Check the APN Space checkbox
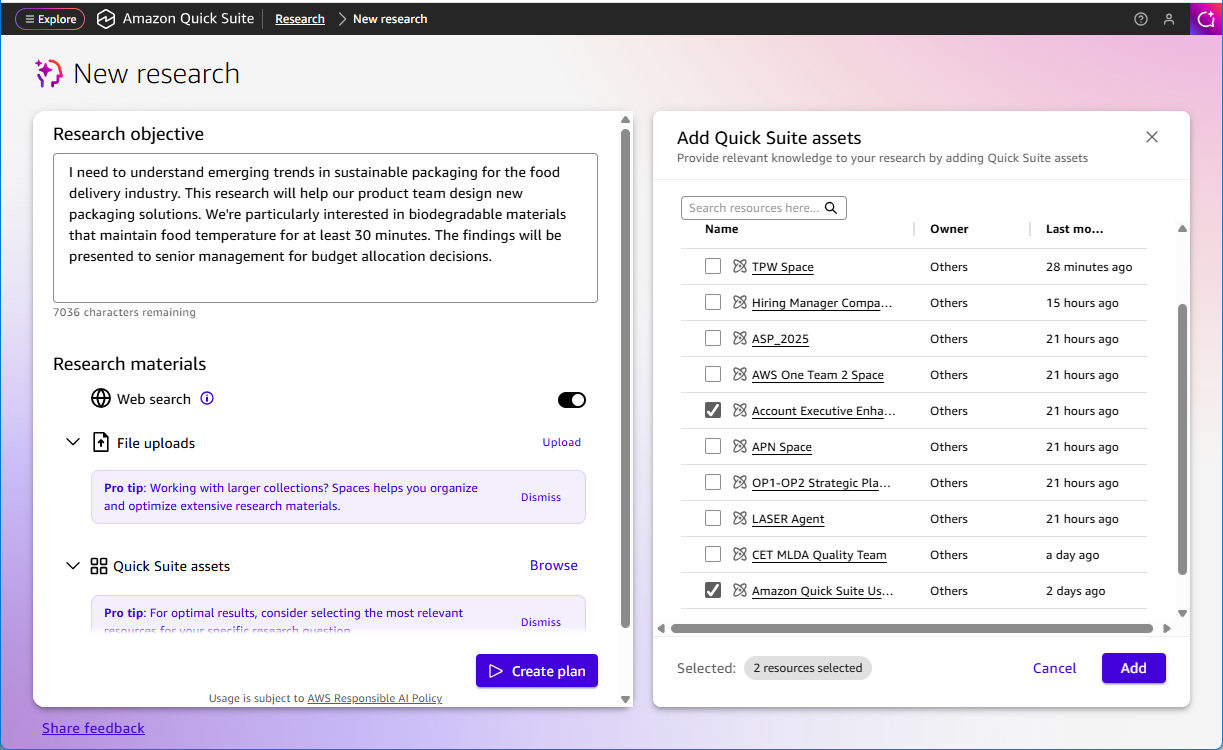1223x750 pixels. 713,446
